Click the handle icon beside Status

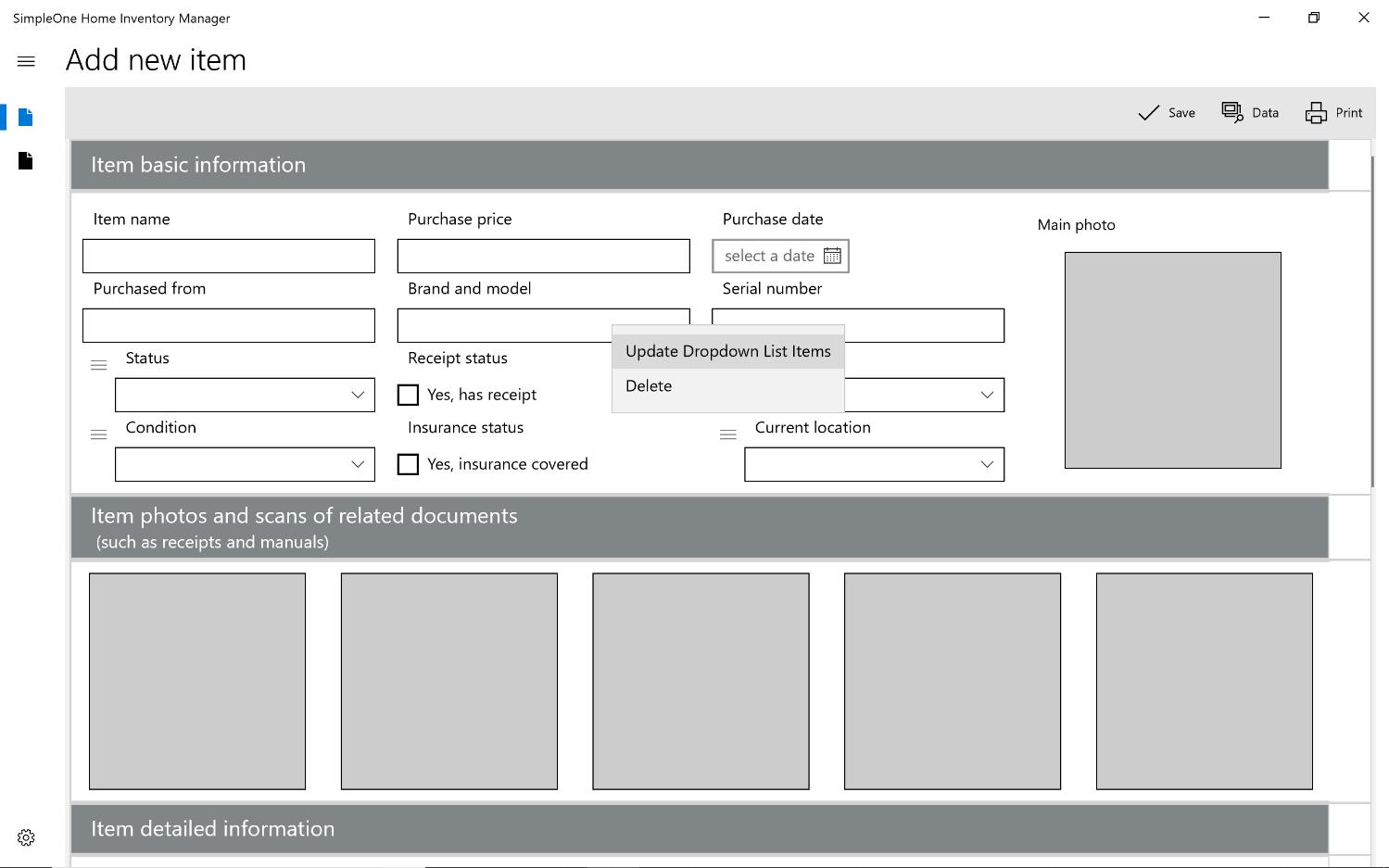tap(98, 365)
